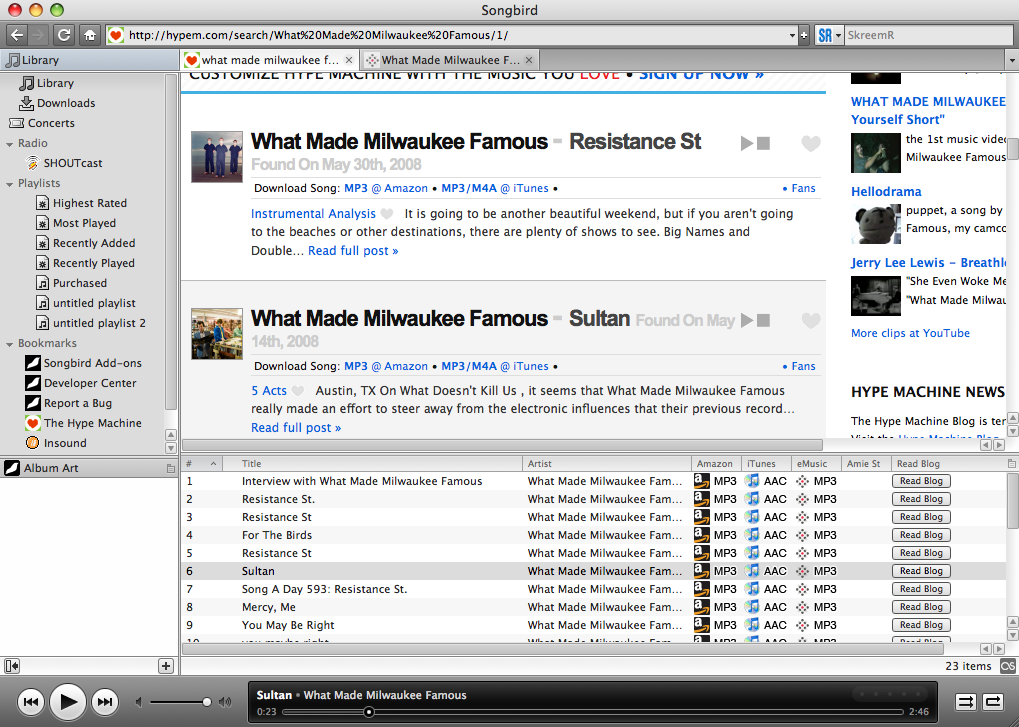This screenshot has width=1019, height=727.
Task: Collapse the Playlists section
Action: coord(9,184)
